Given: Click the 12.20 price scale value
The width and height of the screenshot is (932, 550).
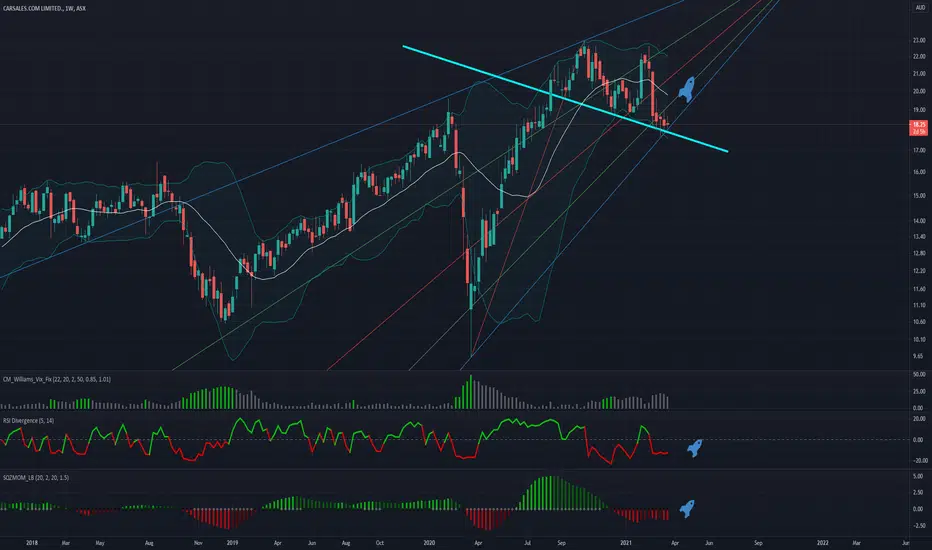Looking at the screenshot, I should pyautogui.click(x=919, y=271).
